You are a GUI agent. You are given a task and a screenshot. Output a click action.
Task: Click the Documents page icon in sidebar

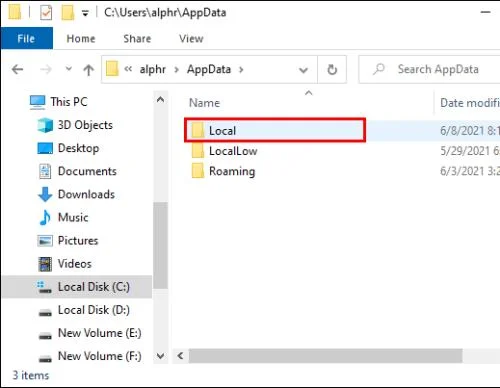(x=45, y=171)
